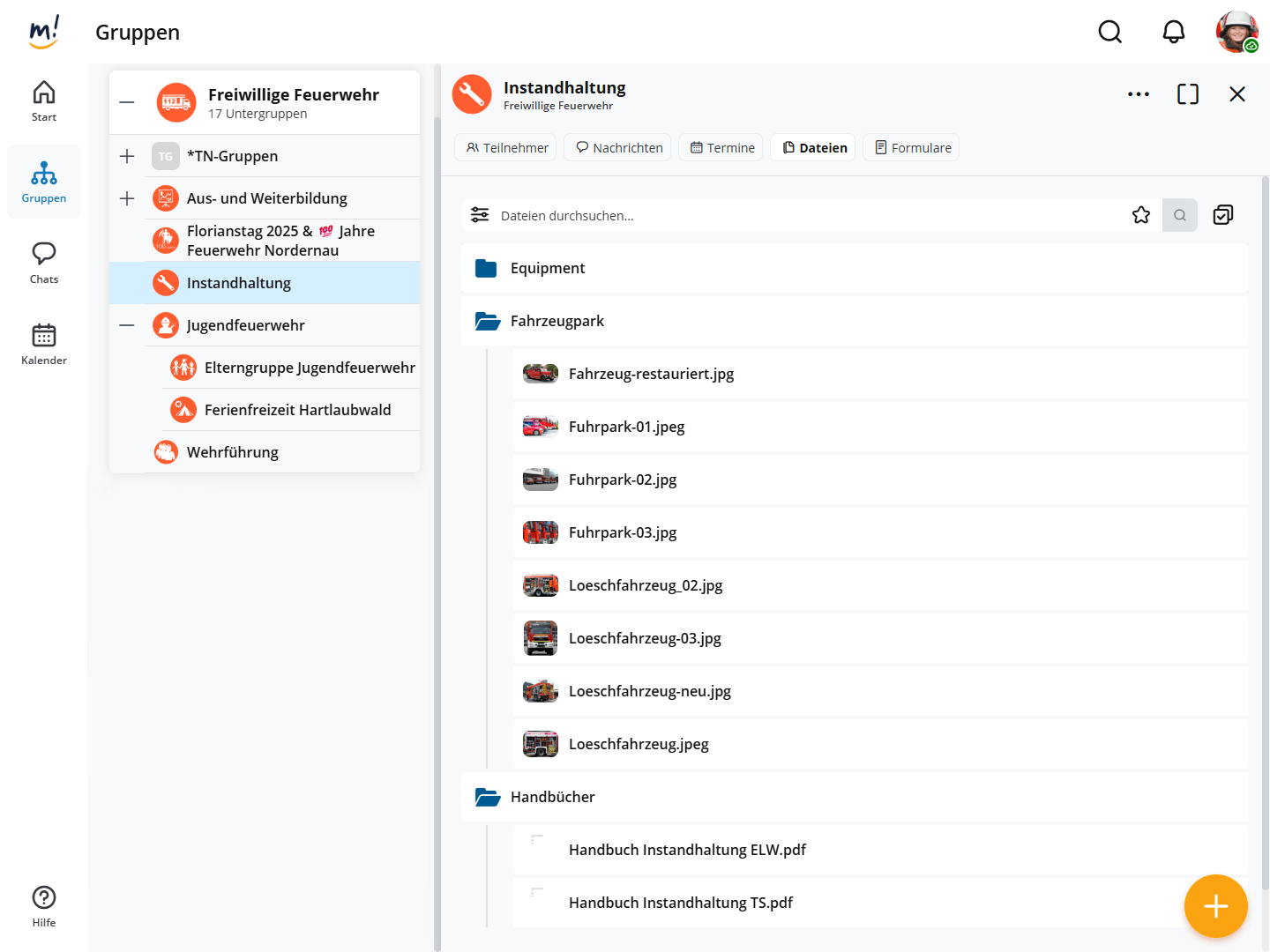Expand Aus- und Weiterbildung group
The image size is (1270, 952).
coord(127,198)
